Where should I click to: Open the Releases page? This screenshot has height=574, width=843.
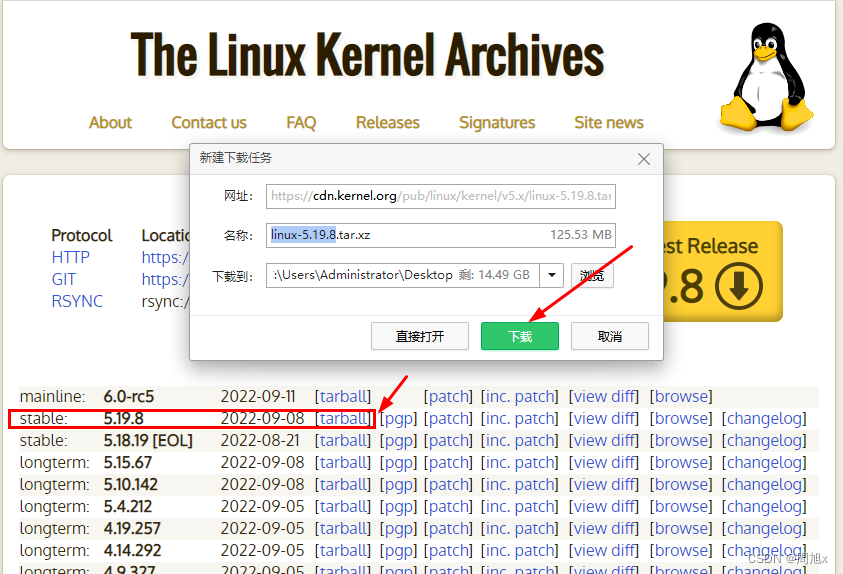(x=388, y=123)
